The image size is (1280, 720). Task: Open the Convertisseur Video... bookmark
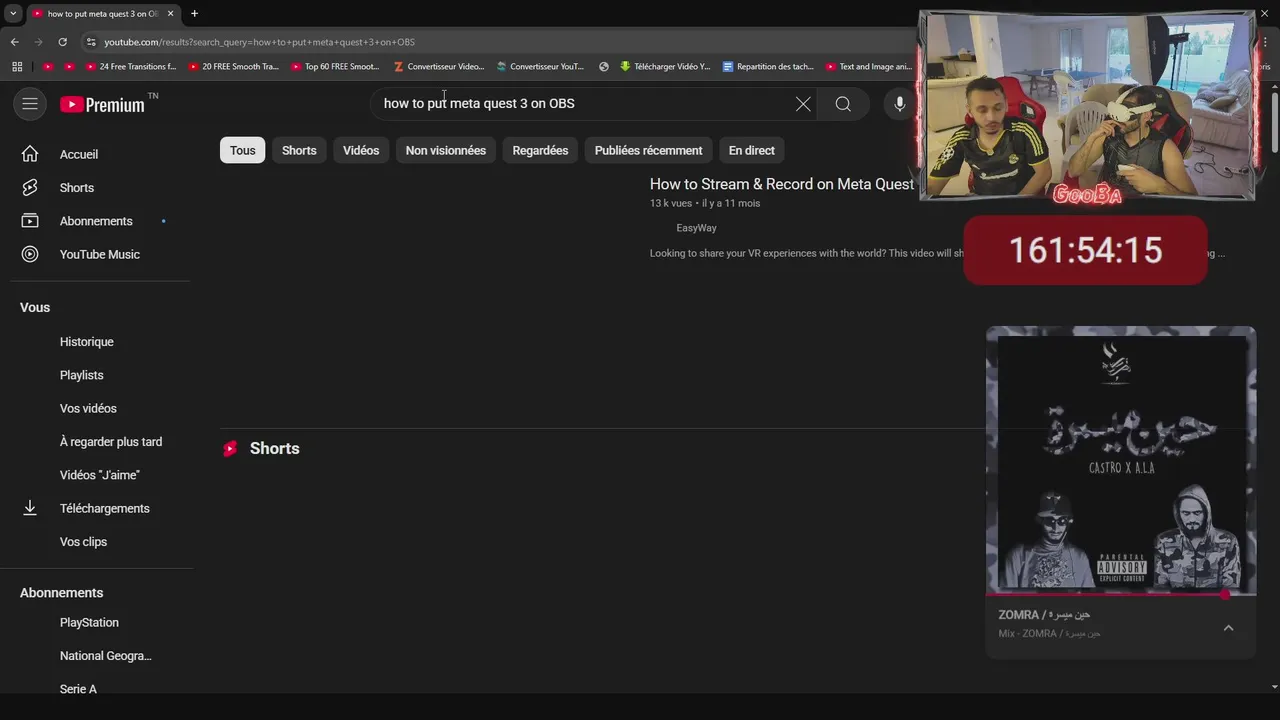point(439,67)
